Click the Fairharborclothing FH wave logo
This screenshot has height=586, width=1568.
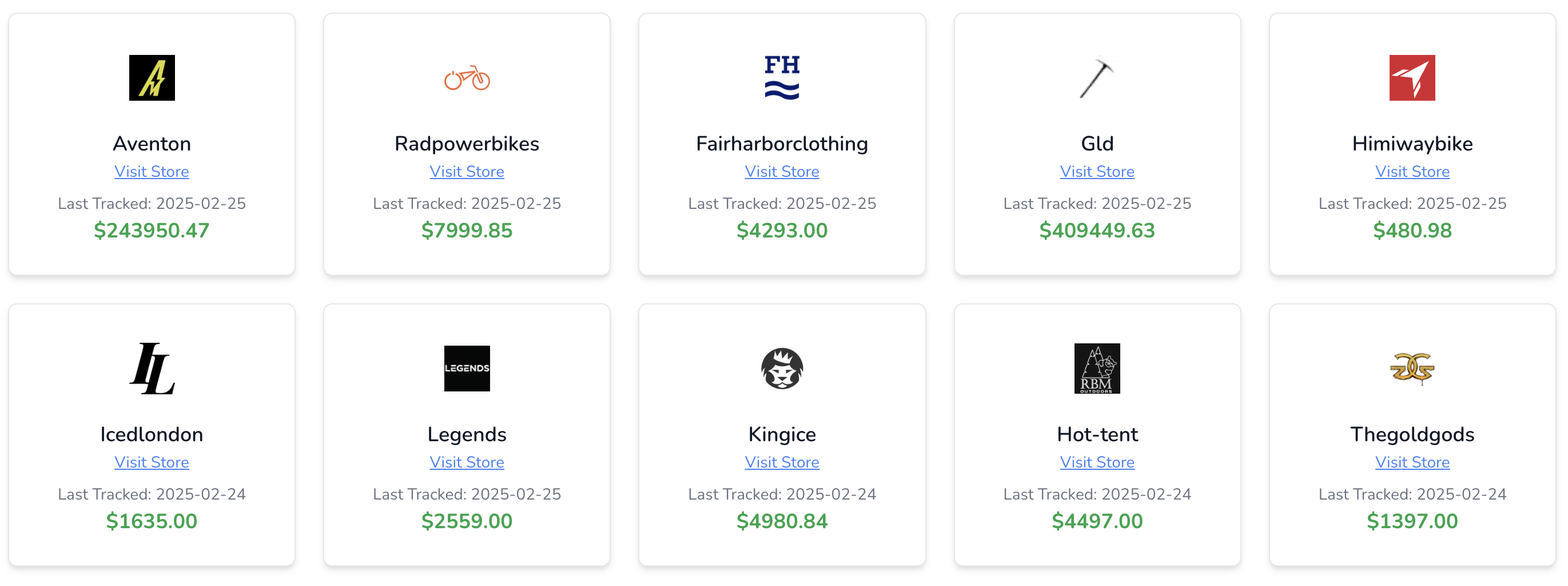tap(782, 77)
